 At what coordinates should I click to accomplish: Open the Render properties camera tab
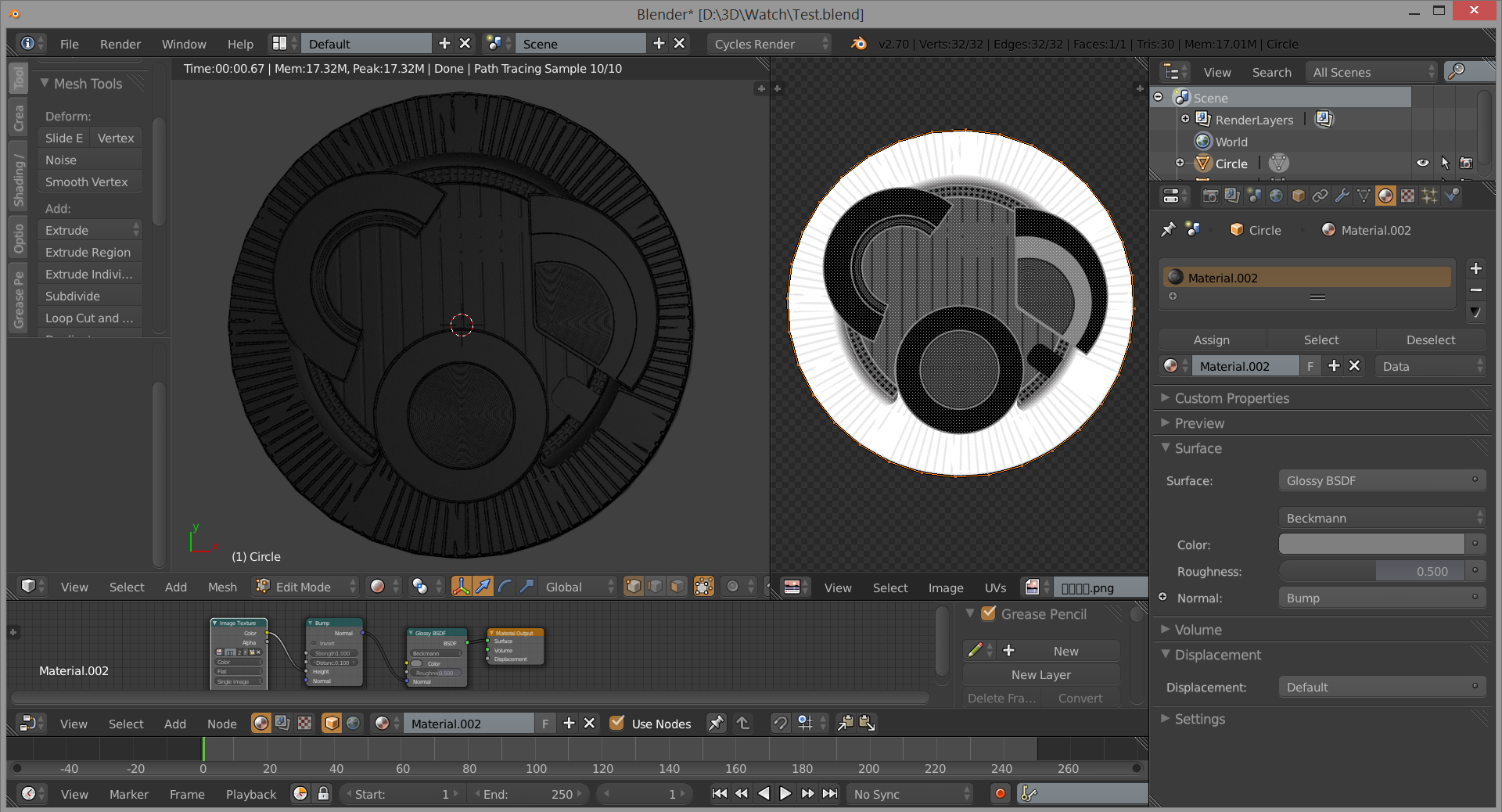coord(1209,196)
